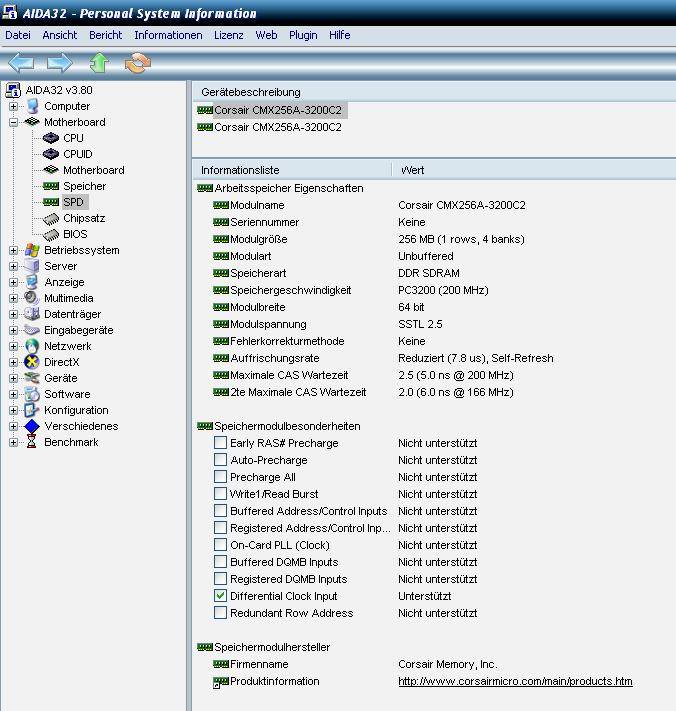Image resolution: width=676 pixels, height=711 pixels.
Task: Expand the DirectX tree node
Action: (14, 362)
